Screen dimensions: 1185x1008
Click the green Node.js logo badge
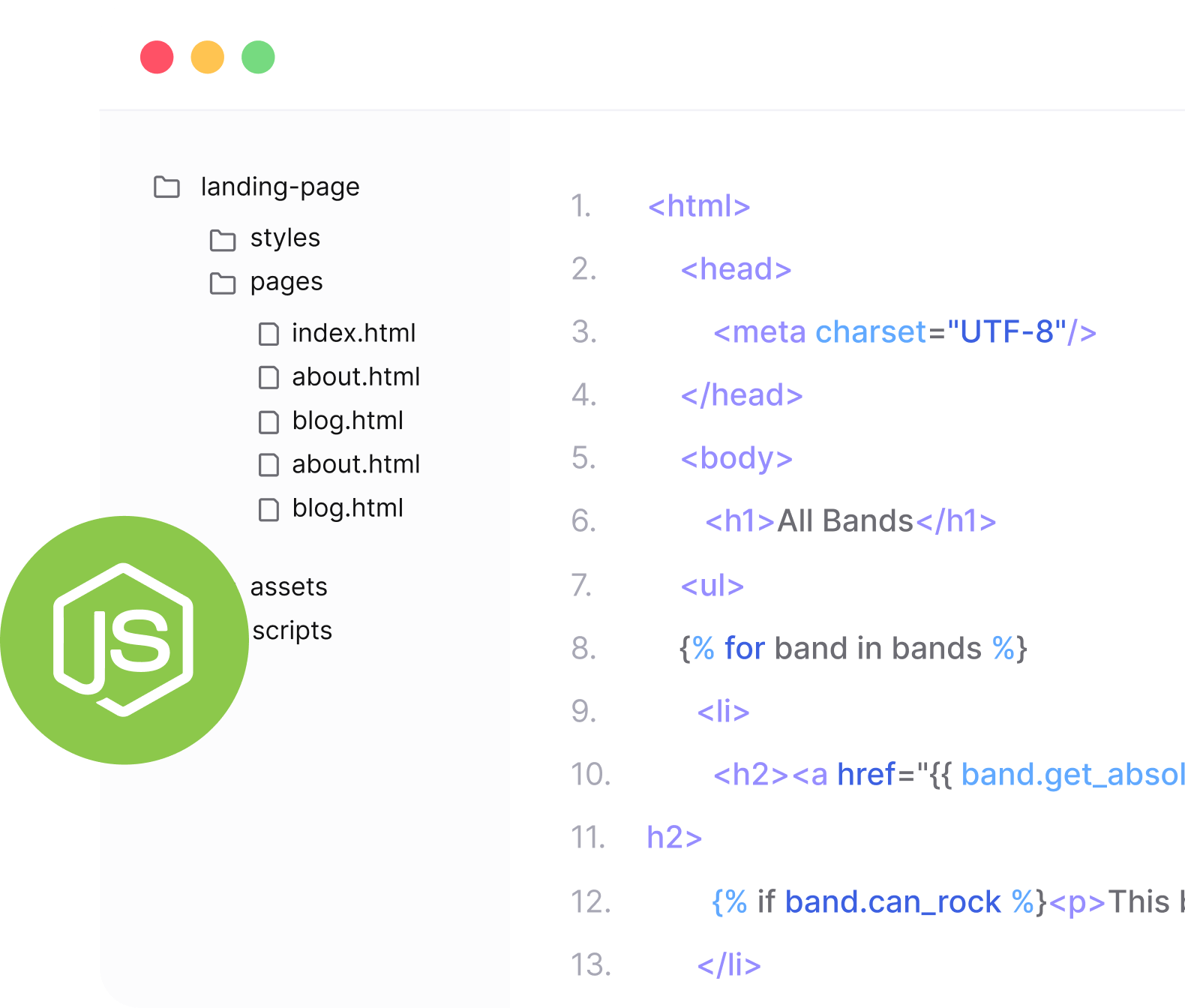click(x=124, y=640)
